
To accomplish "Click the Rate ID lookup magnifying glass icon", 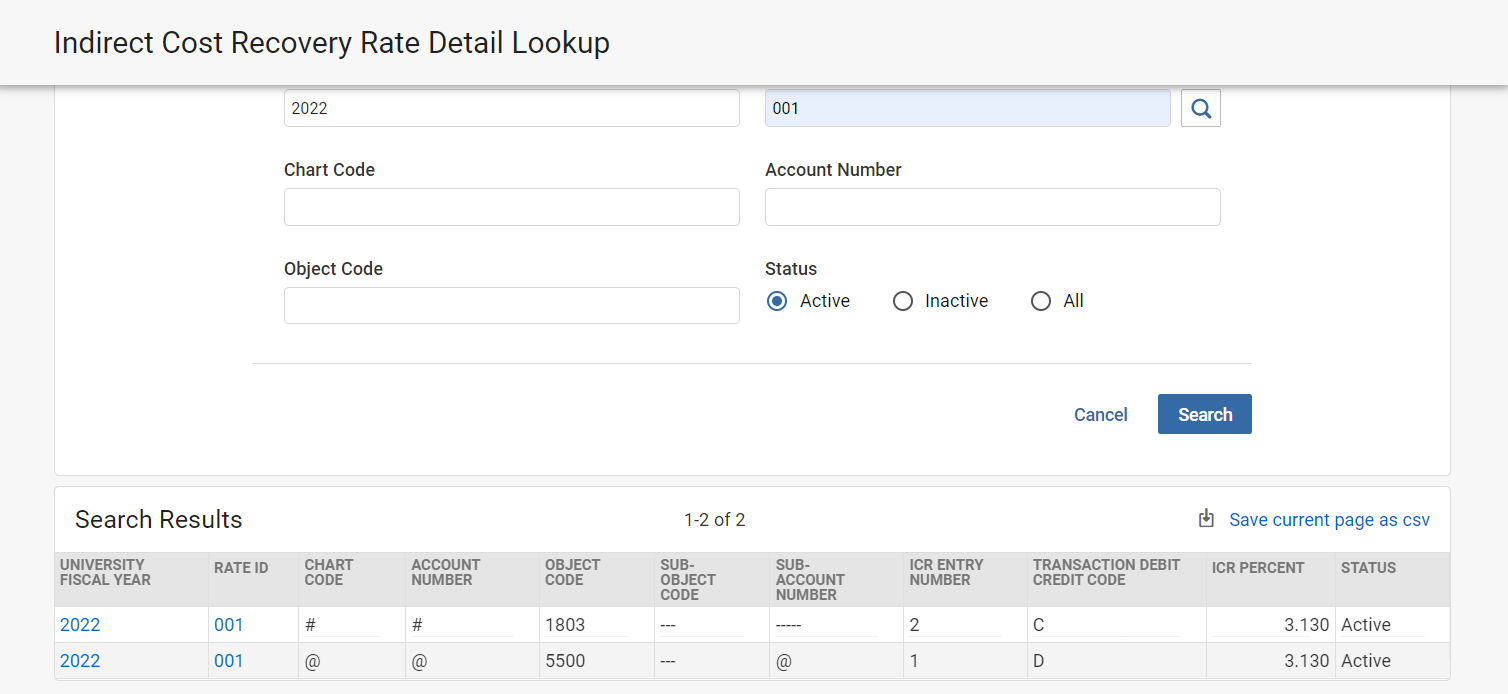I will point(1200,108).
